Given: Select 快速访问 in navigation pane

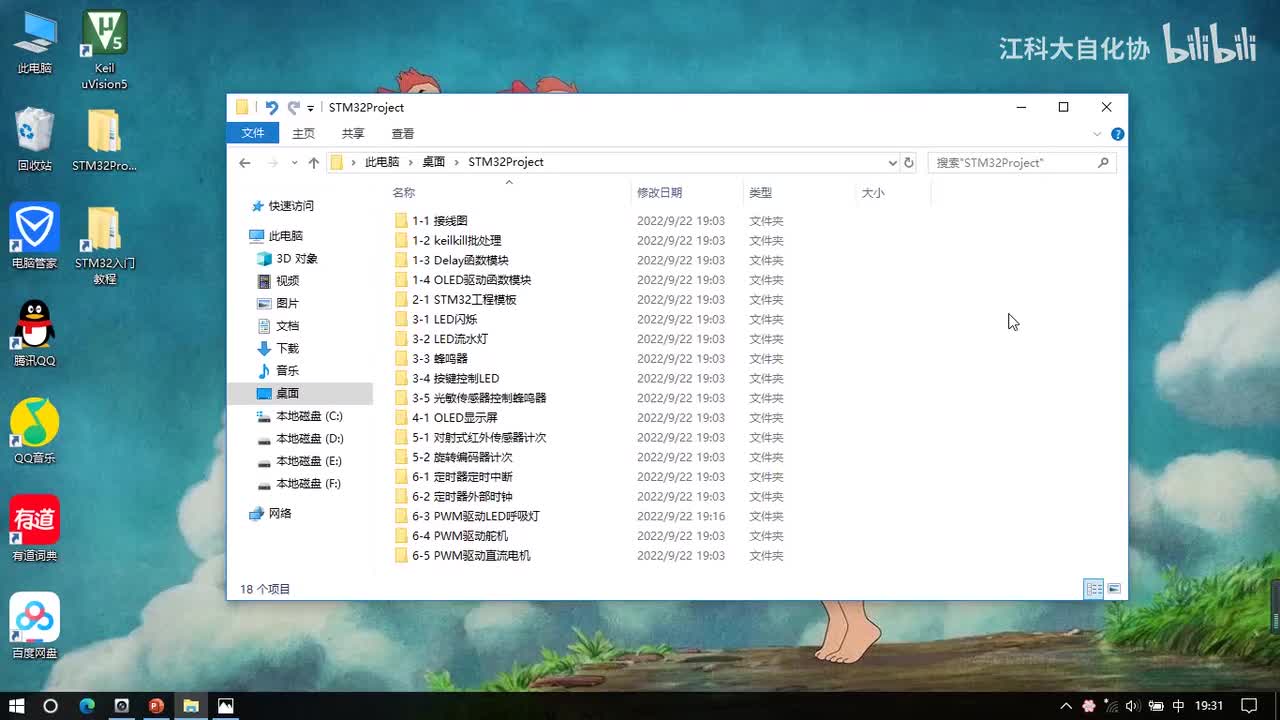Looking at the screenshot, I should click(x=291, y=206).
